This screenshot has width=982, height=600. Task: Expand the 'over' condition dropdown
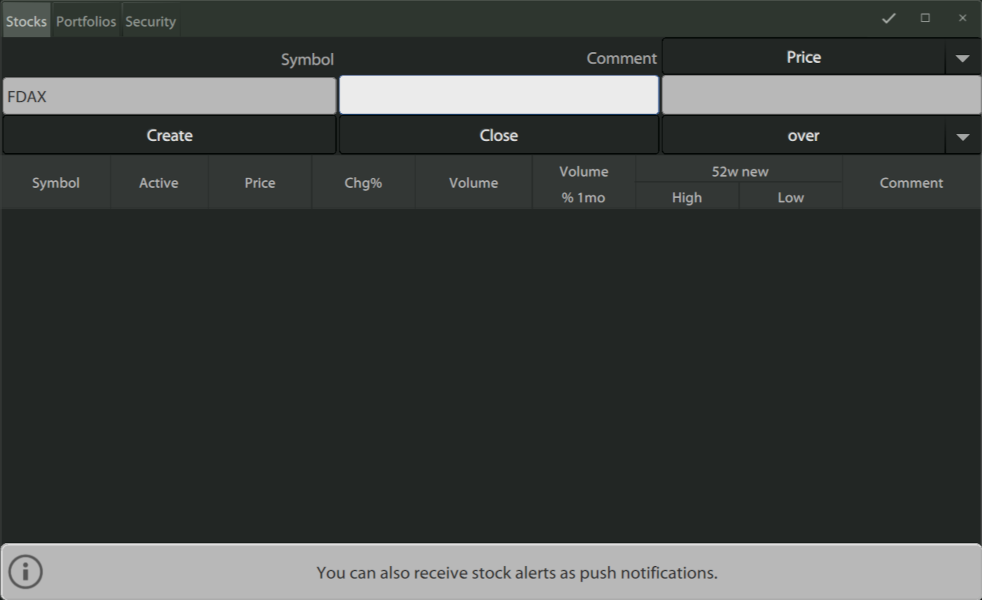tap(962, 136)
